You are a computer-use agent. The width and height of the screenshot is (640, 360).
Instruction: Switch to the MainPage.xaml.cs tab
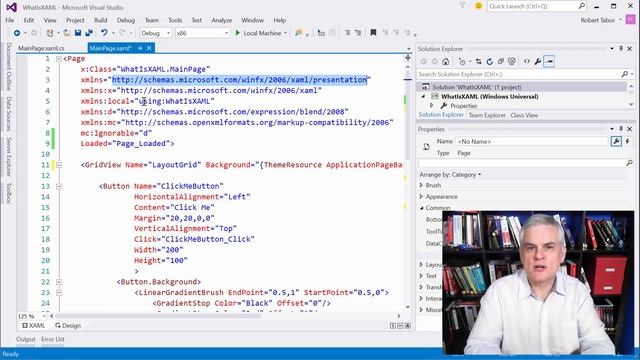tap(41, 48)
